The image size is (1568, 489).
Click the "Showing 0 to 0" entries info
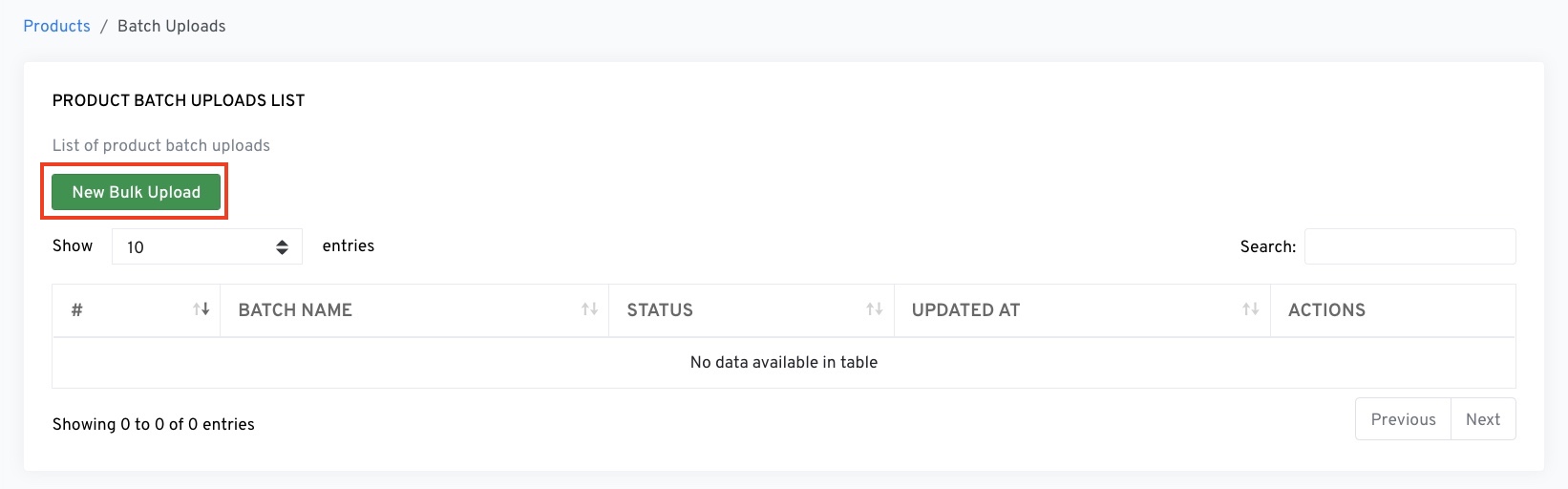click(x=154, y=424)
